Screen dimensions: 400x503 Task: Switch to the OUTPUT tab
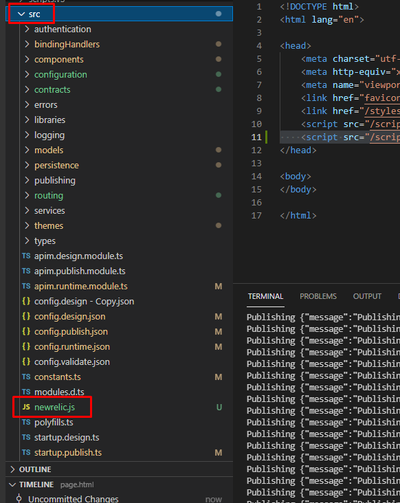367,296
